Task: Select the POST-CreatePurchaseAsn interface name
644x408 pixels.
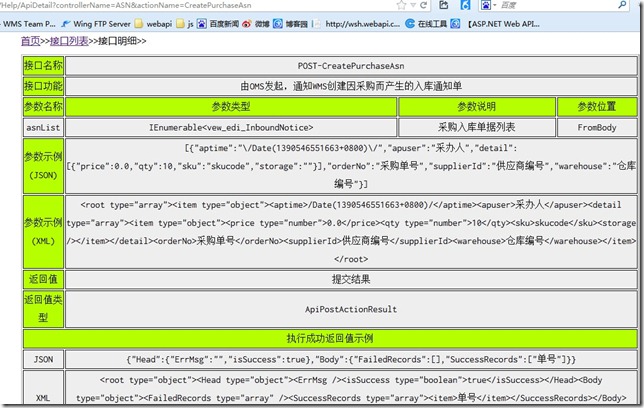Action: [351, 66]
